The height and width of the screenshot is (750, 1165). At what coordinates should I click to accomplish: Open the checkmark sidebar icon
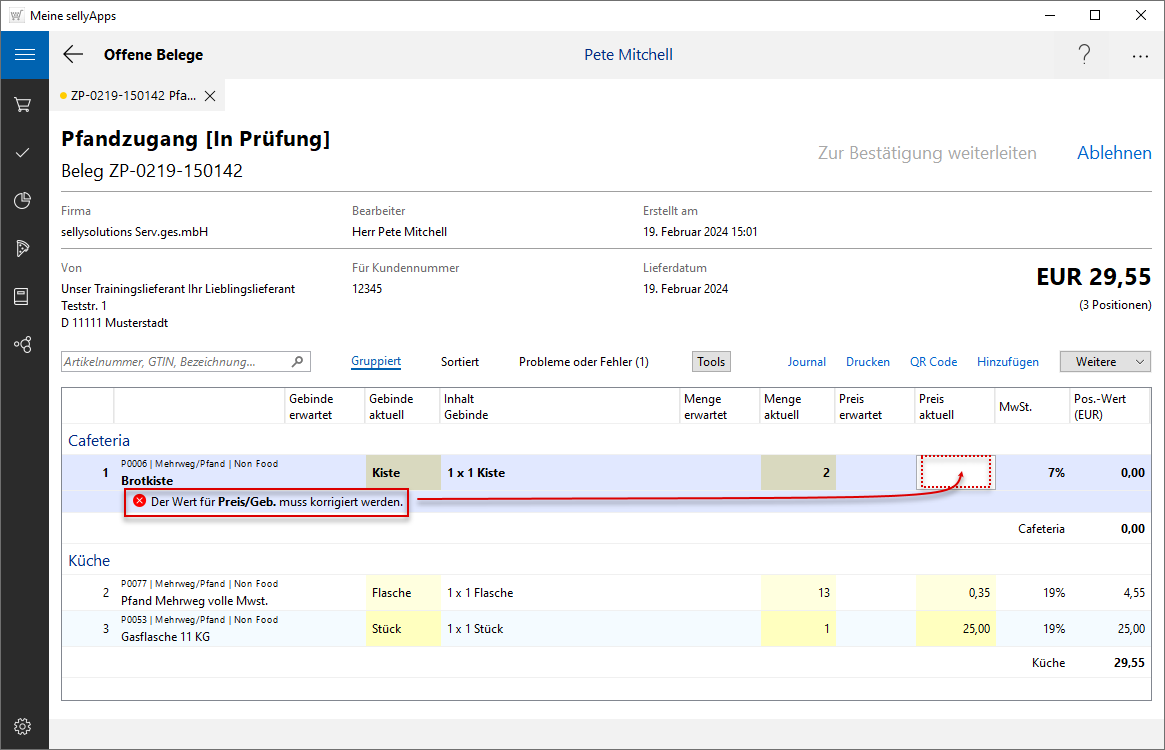pos(23,152)
